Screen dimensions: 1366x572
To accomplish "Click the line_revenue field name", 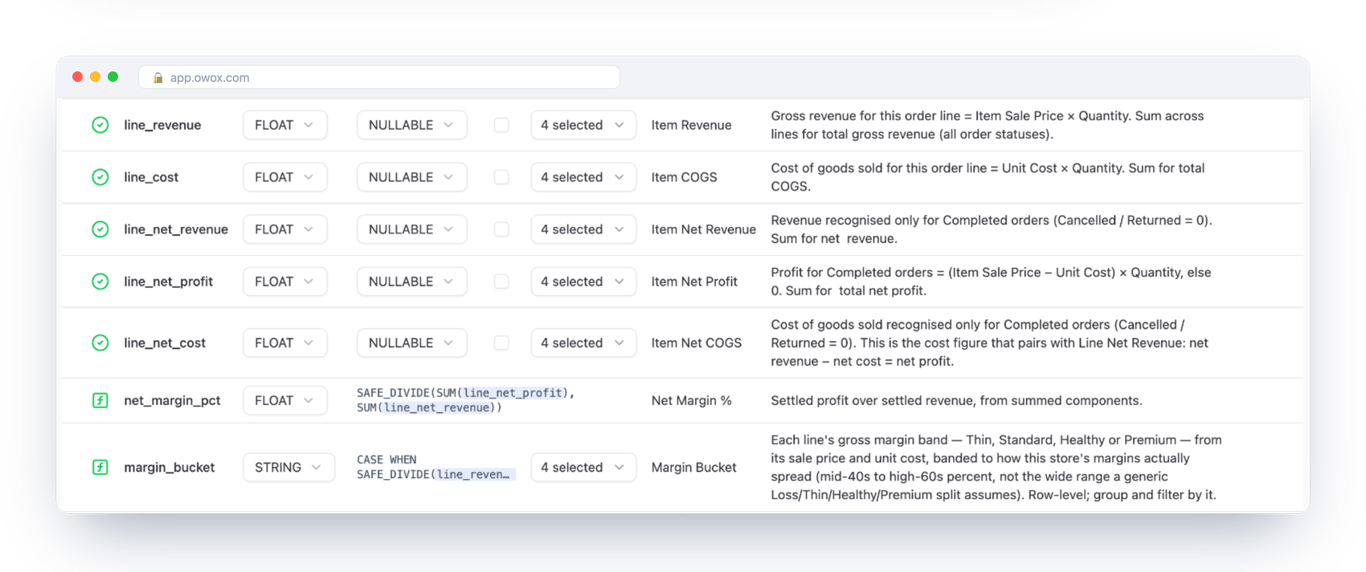I will click(x=162, y=125).
